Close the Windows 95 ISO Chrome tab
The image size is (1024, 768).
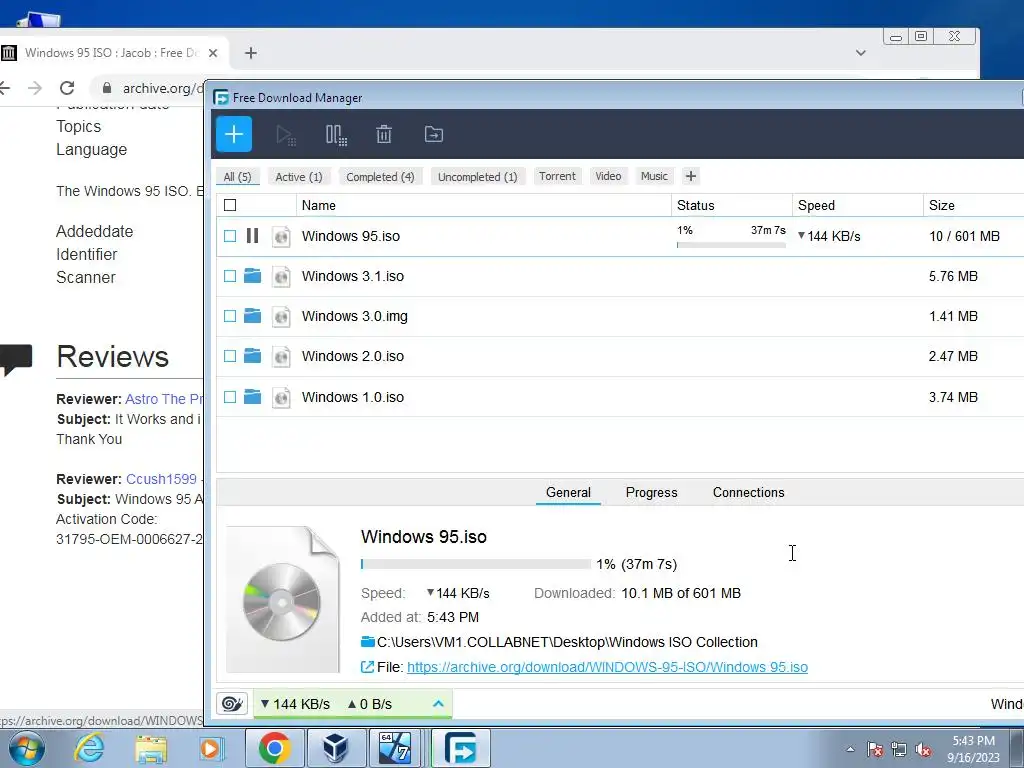coord(213,53)
